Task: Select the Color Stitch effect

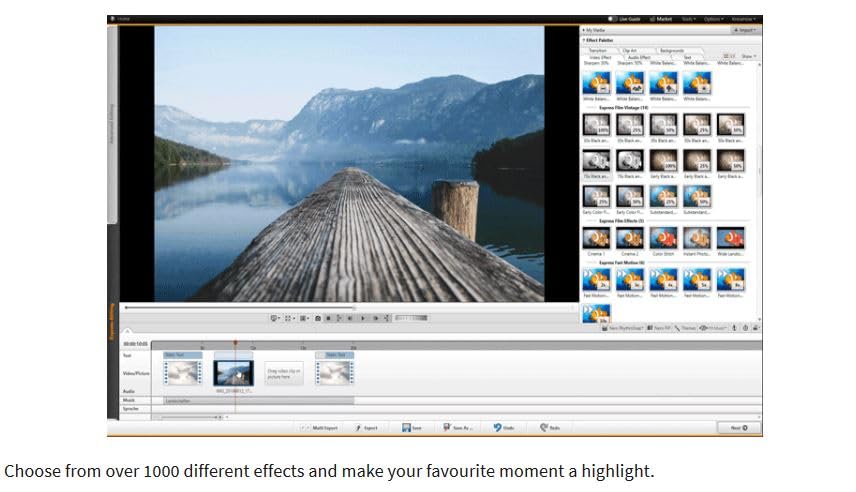Action: click(663, 238)
